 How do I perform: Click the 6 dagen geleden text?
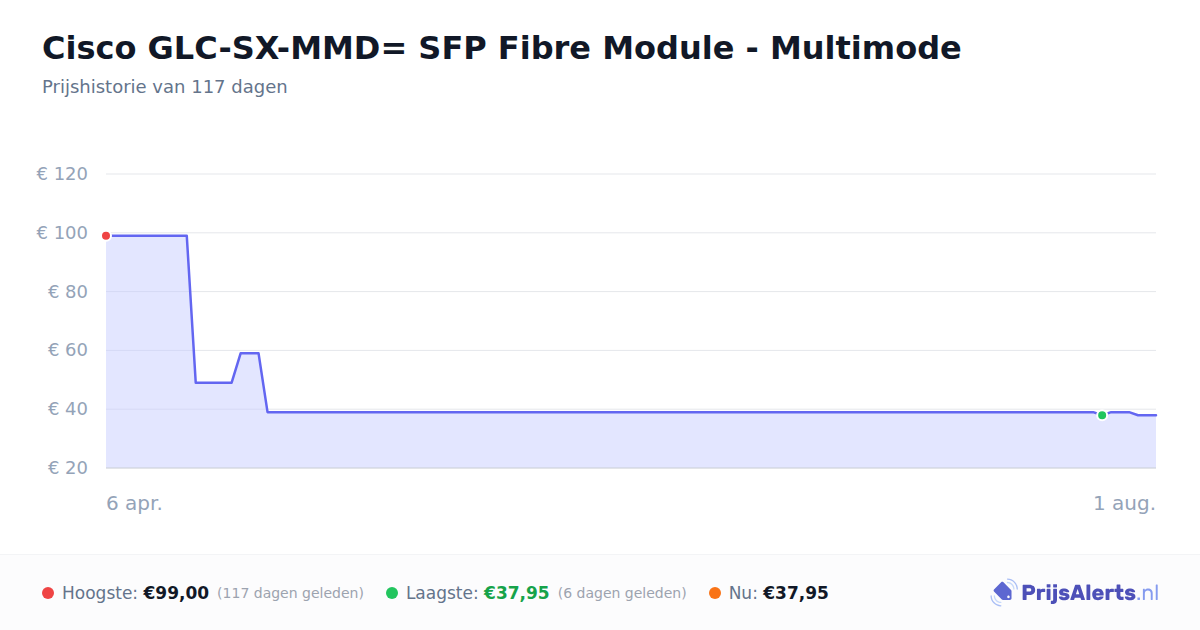point(622,594)
